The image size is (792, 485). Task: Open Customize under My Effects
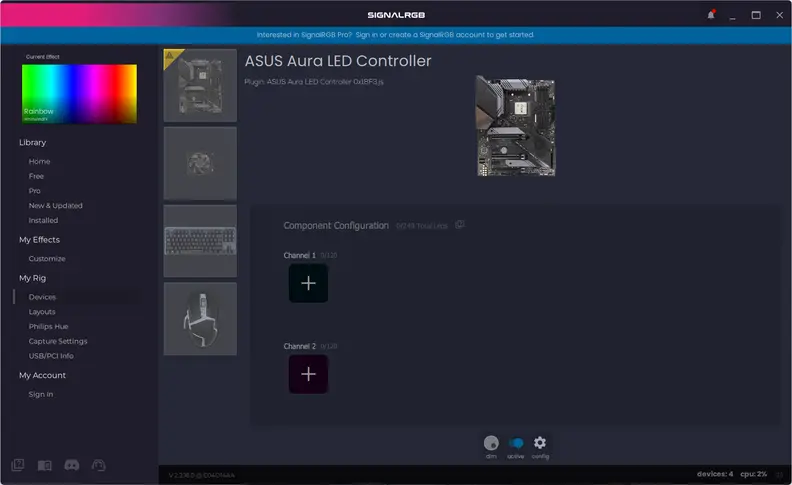pos(47,259)
